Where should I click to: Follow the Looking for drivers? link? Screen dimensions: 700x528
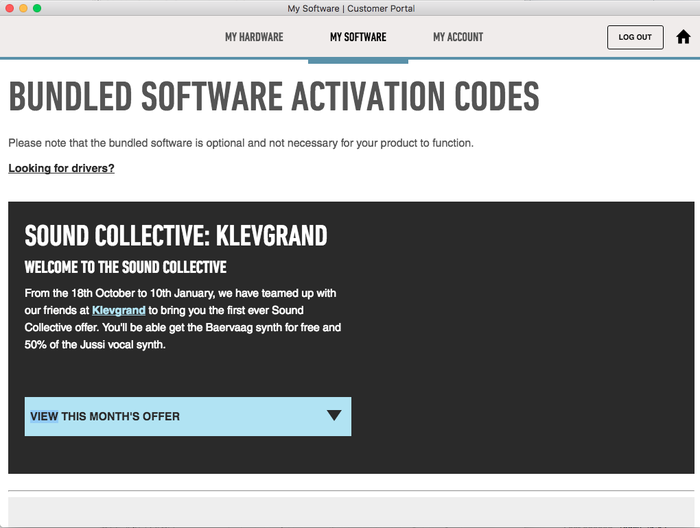[x=62, y=168]
